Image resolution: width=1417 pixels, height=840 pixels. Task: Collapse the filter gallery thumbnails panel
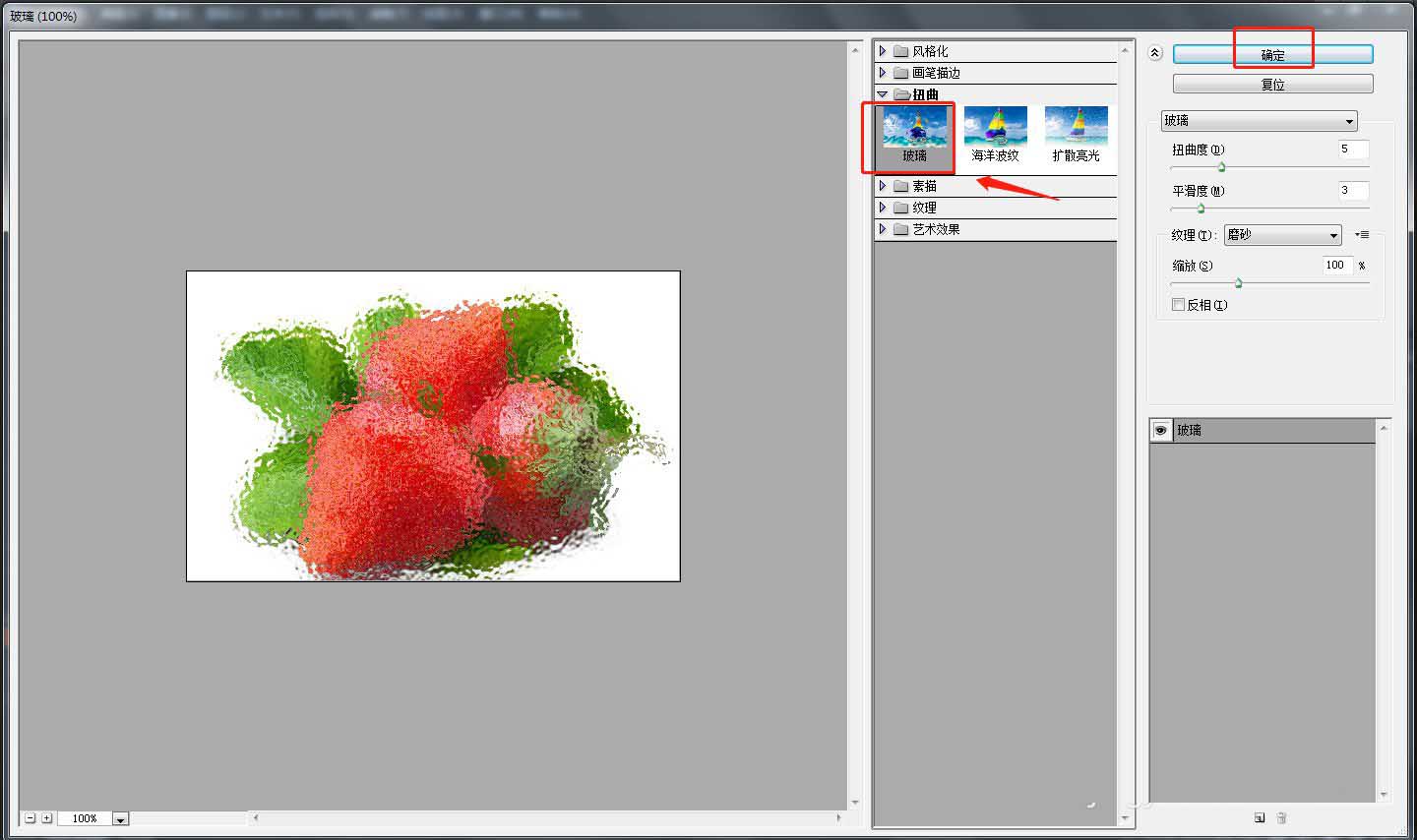coord(1155,54)
